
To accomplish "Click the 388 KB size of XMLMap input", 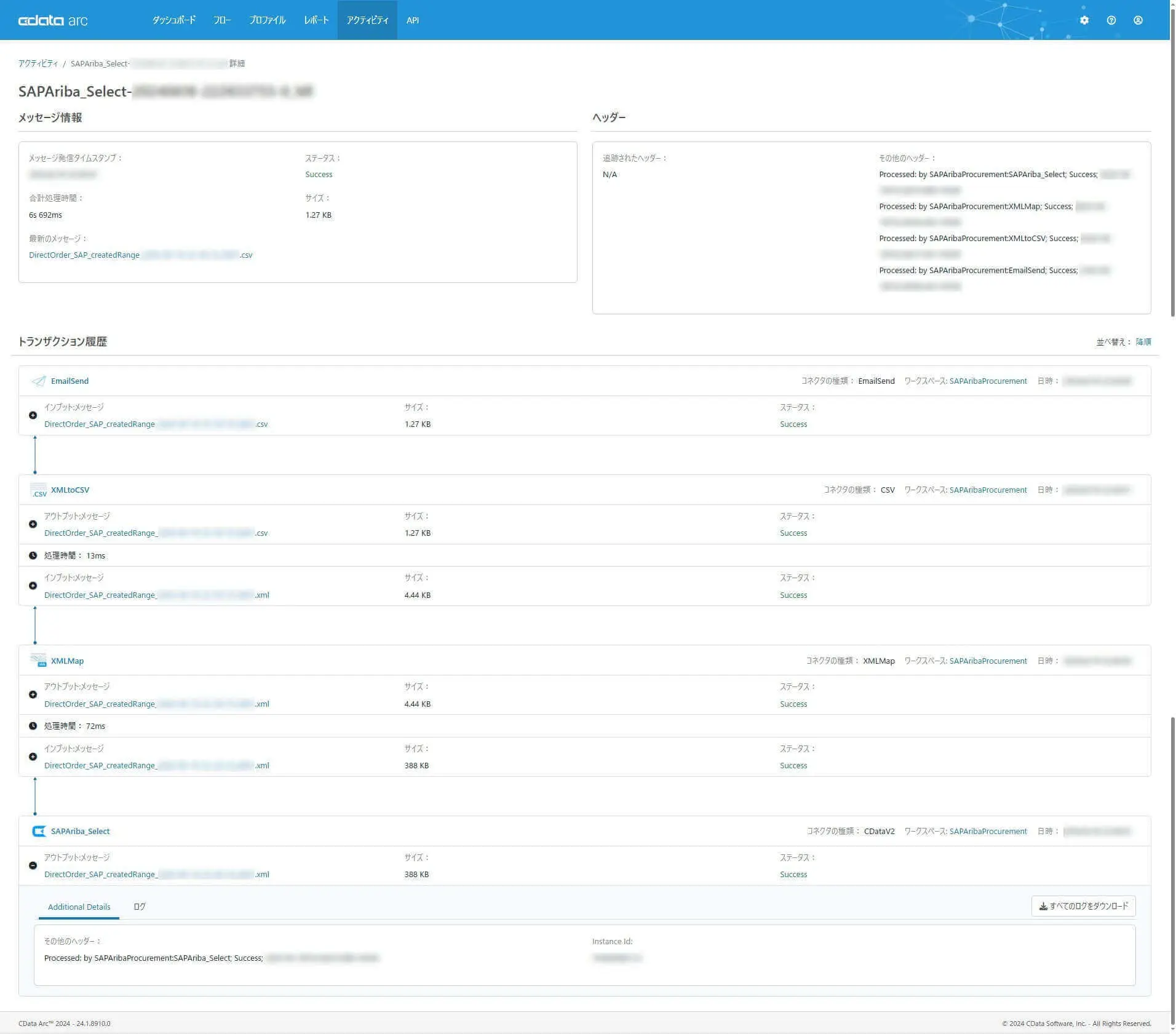I will click(416, 766).
